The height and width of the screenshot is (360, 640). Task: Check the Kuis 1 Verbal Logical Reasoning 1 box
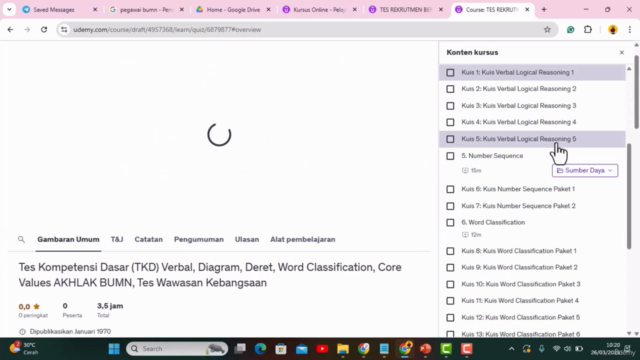(x=450, y=73)
